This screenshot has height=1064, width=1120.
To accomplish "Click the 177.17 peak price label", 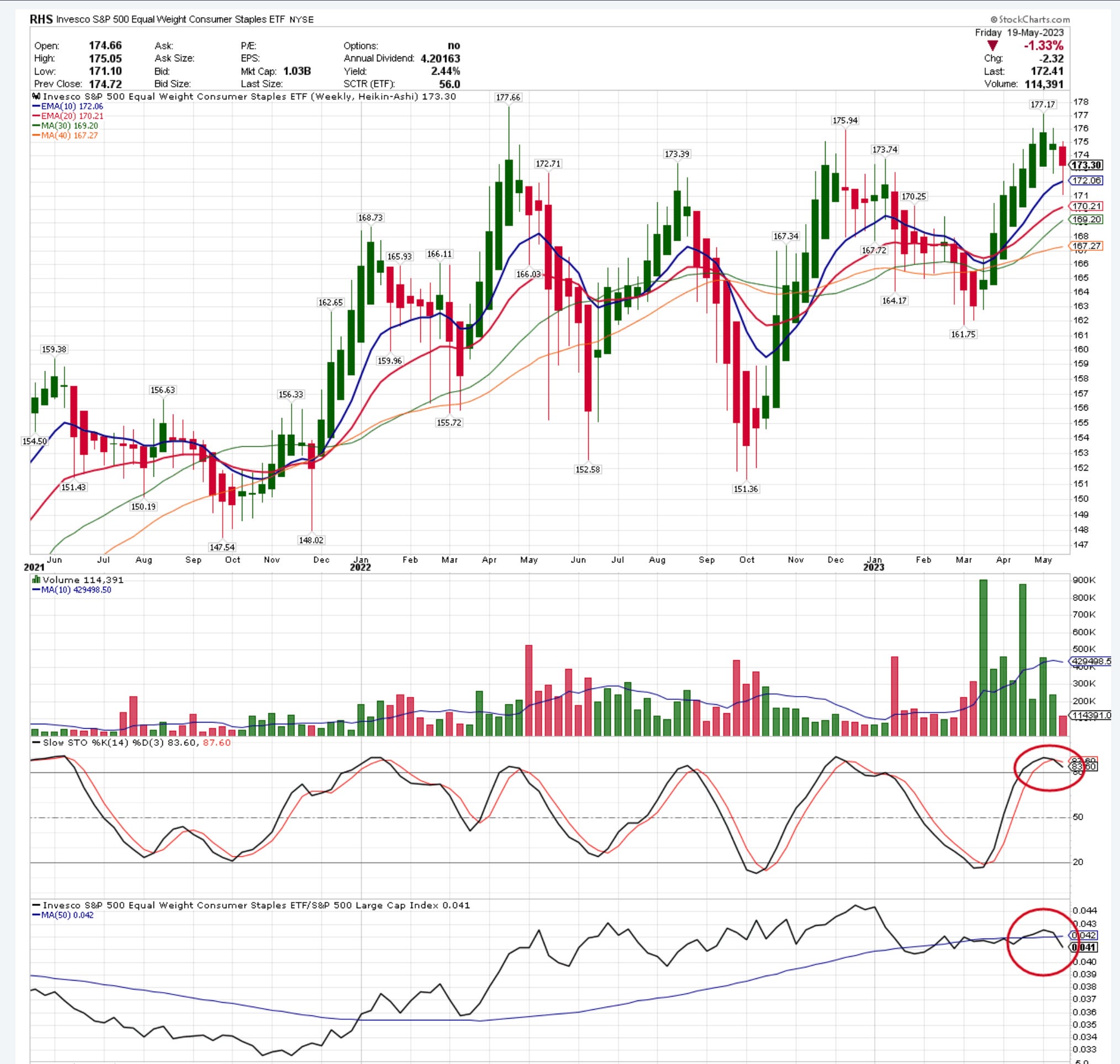I will pyautogui.click(x=1043, y=104).
